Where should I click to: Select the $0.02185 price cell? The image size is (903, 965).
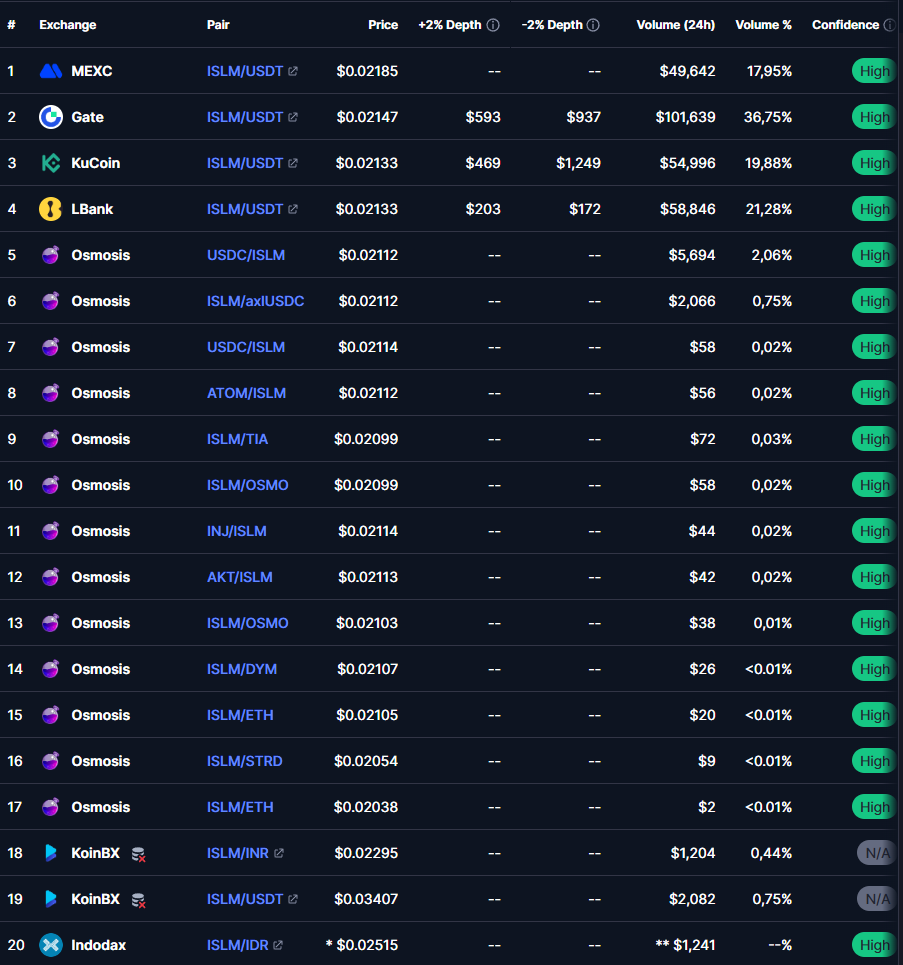367,71
